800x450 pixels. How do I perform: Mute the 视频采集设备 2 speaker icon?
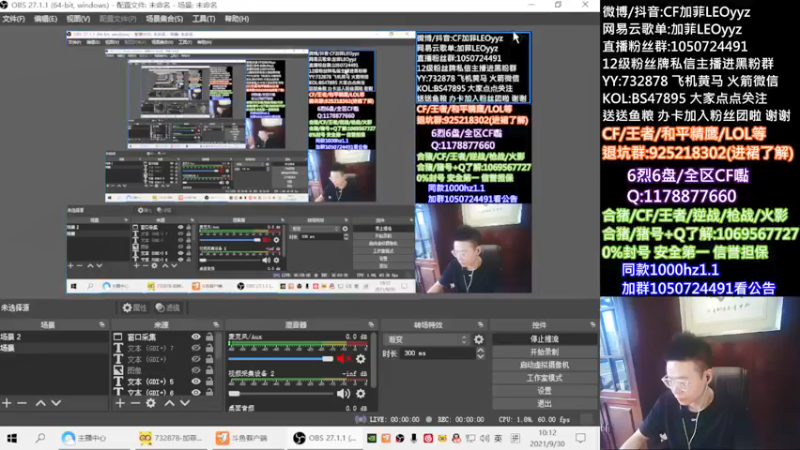pos(343,393)
